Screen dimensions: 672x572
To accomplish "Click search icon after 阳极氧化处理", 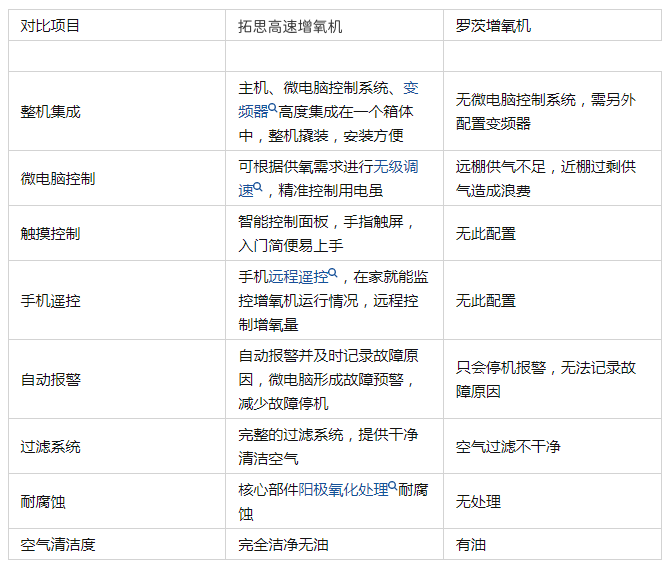I will 393,485.
